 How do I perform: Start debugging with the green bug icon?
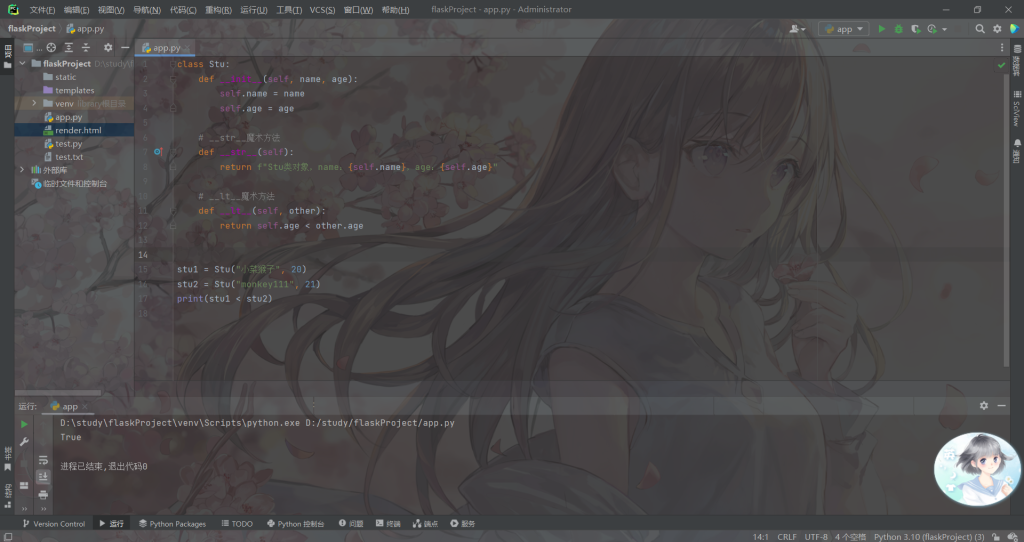click(x=898, y=29)
